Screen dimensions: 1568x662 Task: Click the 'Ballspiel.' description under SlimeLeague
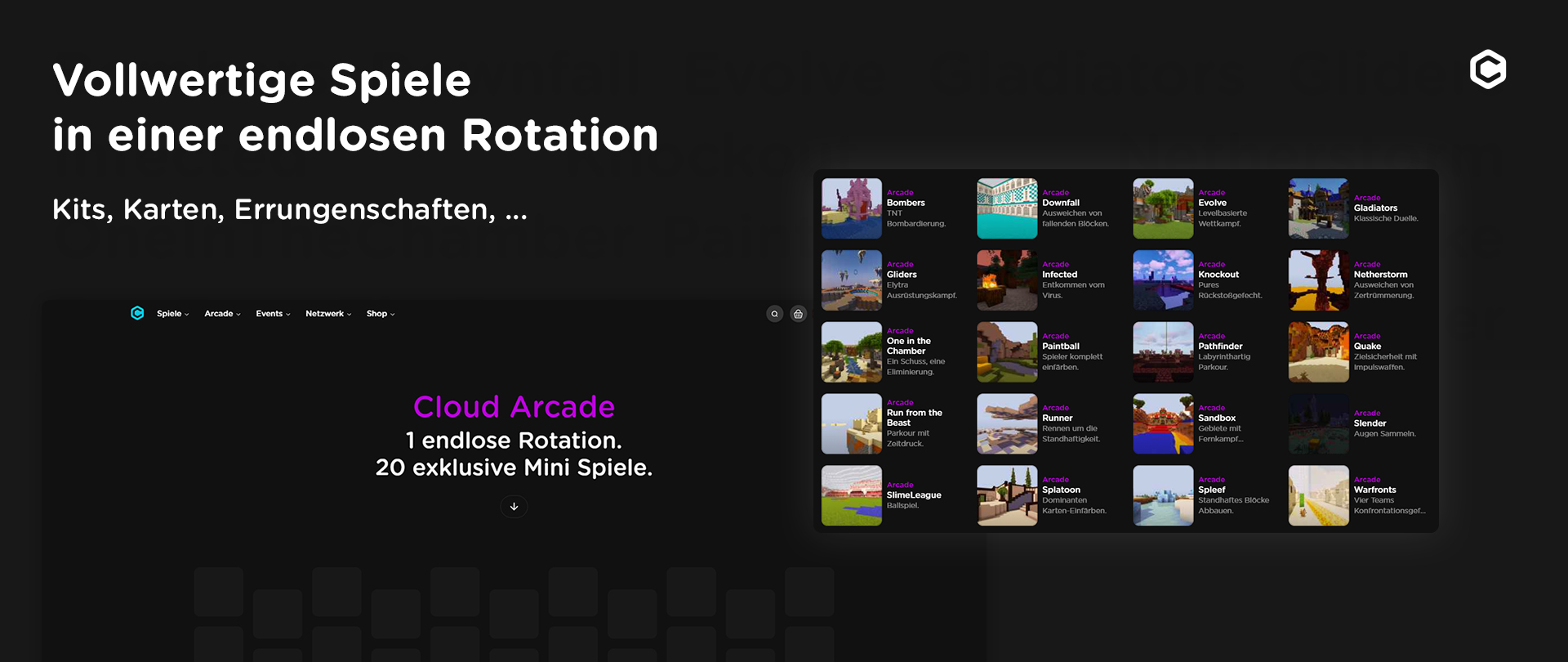pos(903,506)
